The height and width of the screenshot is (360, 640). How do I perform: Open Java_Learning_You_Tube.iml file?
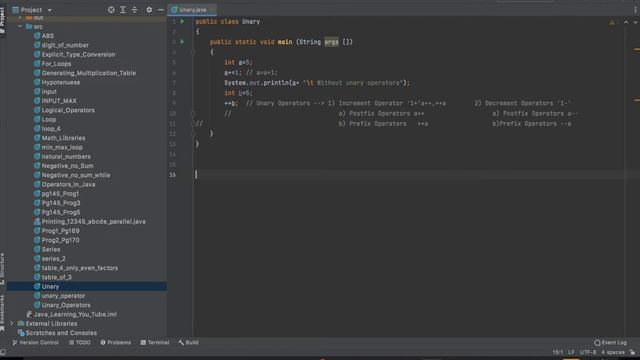[x=75, y=314]
